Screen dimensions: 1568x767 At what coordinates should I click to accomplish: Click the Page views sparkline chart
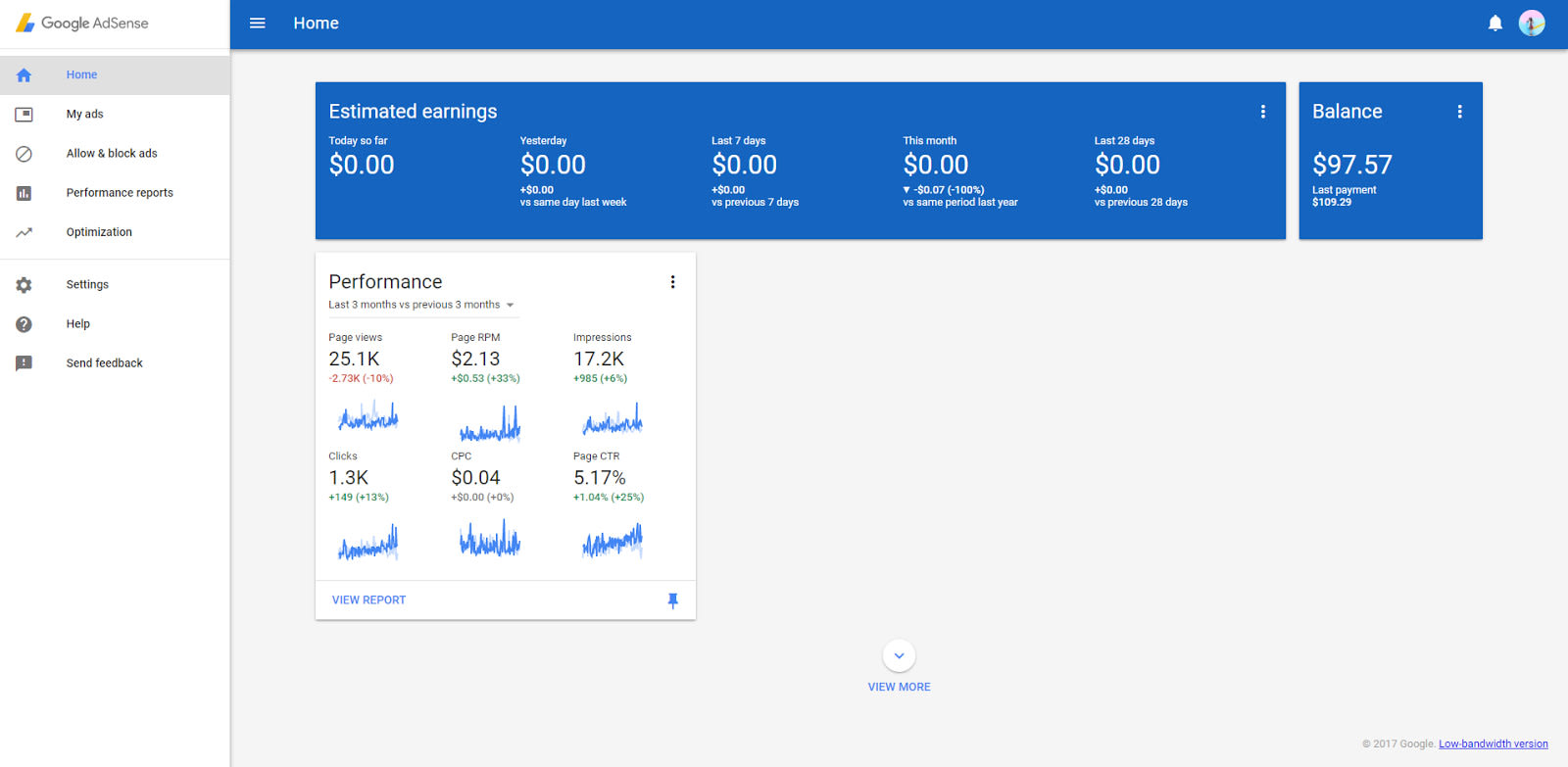368,418
